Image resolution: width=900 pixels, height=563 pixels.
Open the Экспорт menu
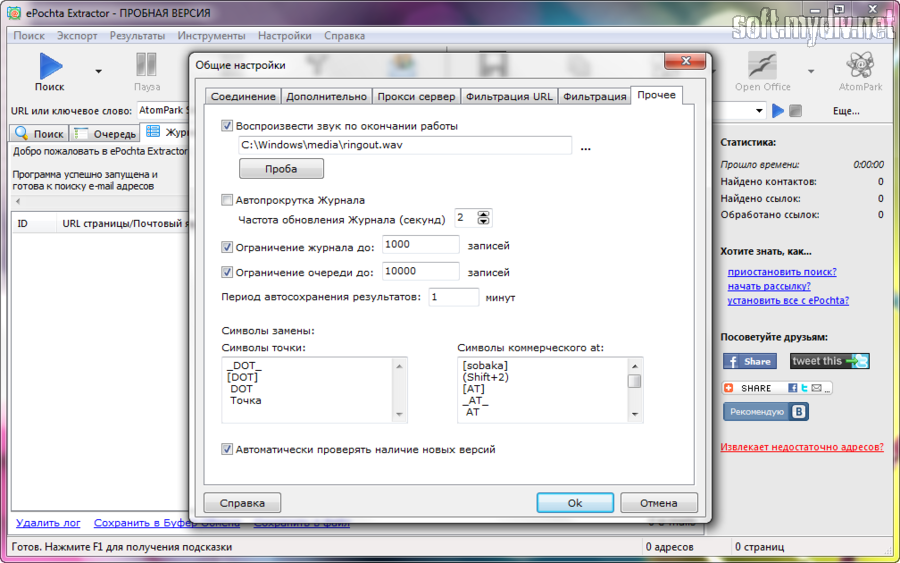click(77, 36)
